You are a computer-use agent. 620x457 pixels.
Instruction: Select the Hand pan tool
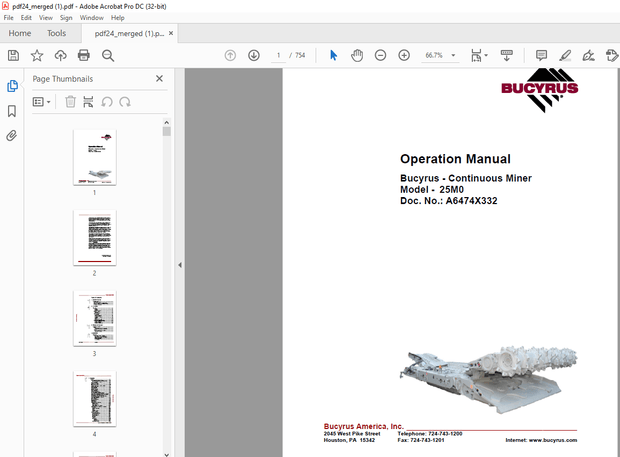click(357, 55)
